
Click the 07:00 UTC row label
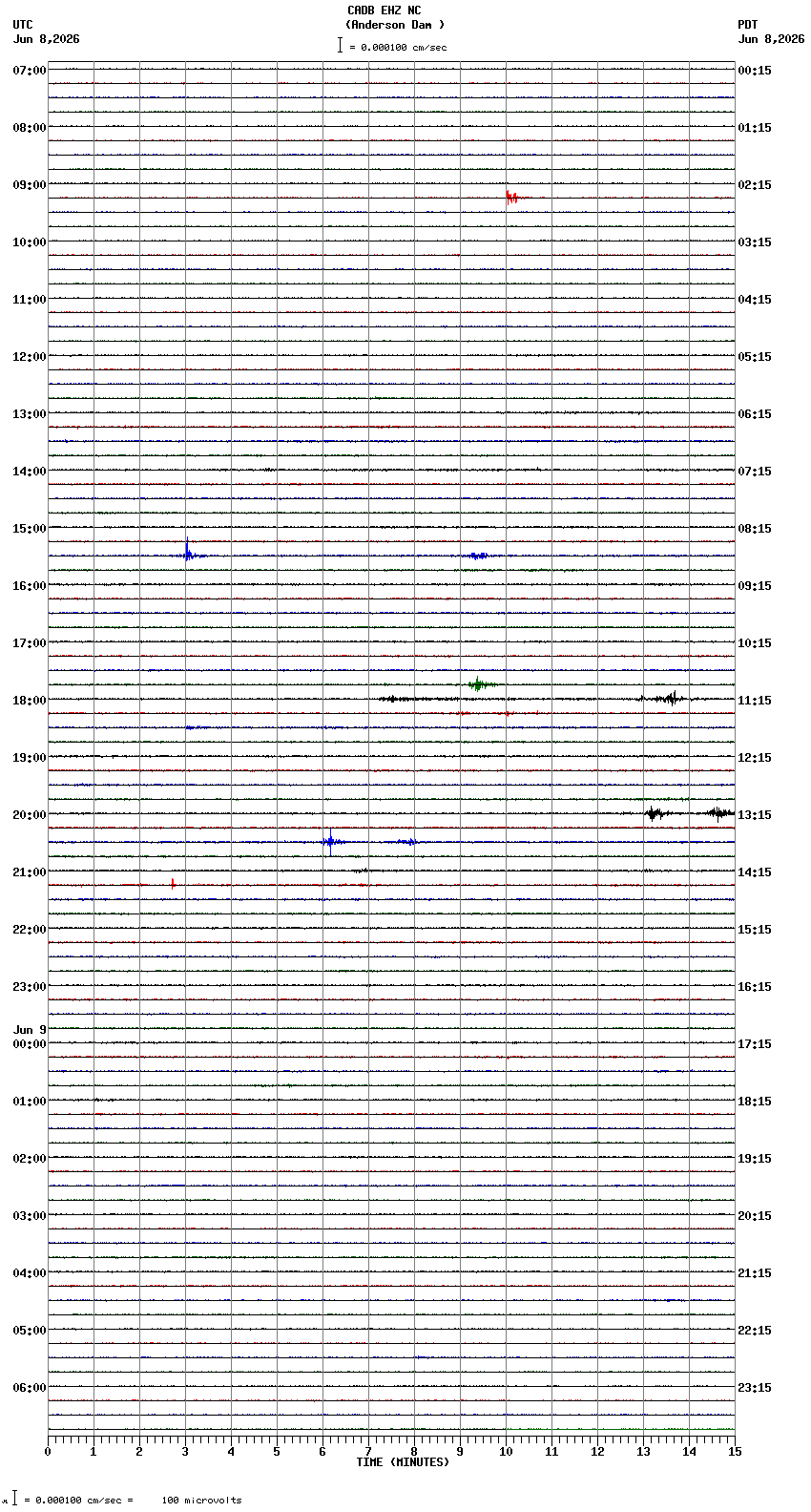coord(30,71)
